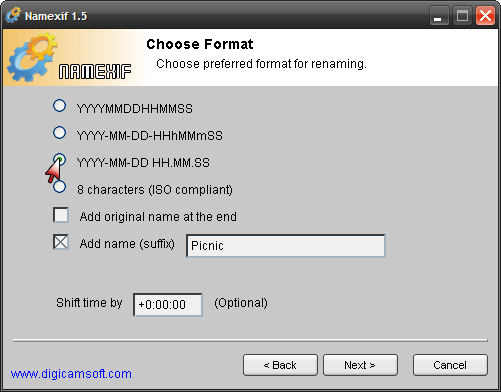Cancel the renaming wizard
501x392 pixels.
click(x=450, y=365)
